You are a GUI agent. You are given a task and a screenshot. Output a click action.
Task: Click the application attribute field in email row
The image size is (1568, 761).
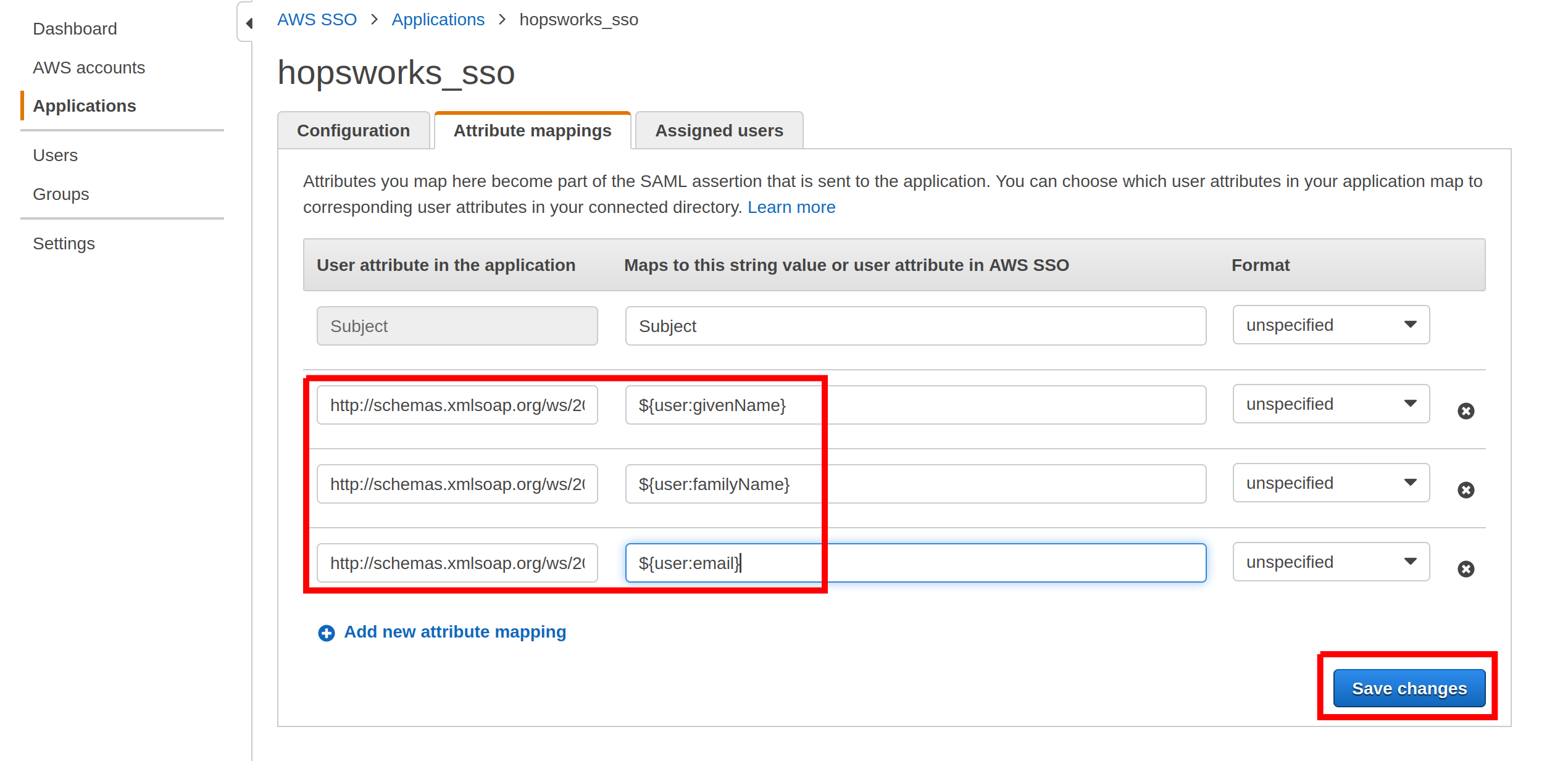tap(457, 563)
